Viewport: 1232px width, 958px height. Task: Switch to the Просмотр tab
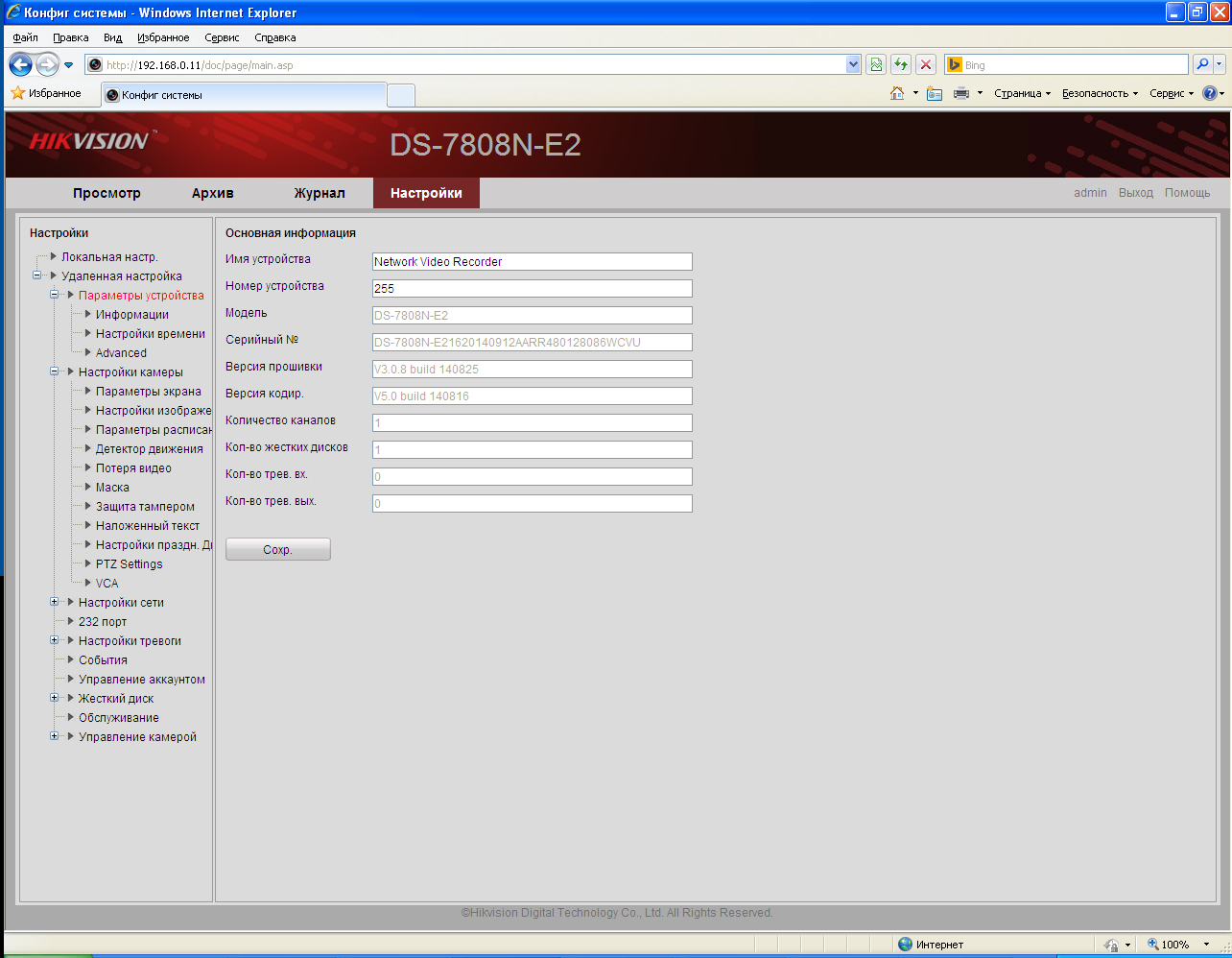click(107, 193)
